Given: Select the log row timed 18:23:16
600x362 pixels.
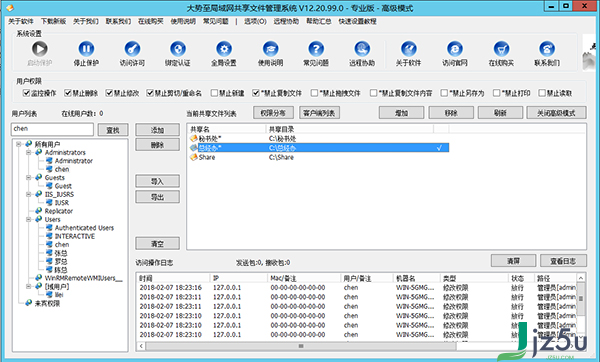Looking at the screenshot, I should point(356,287).
